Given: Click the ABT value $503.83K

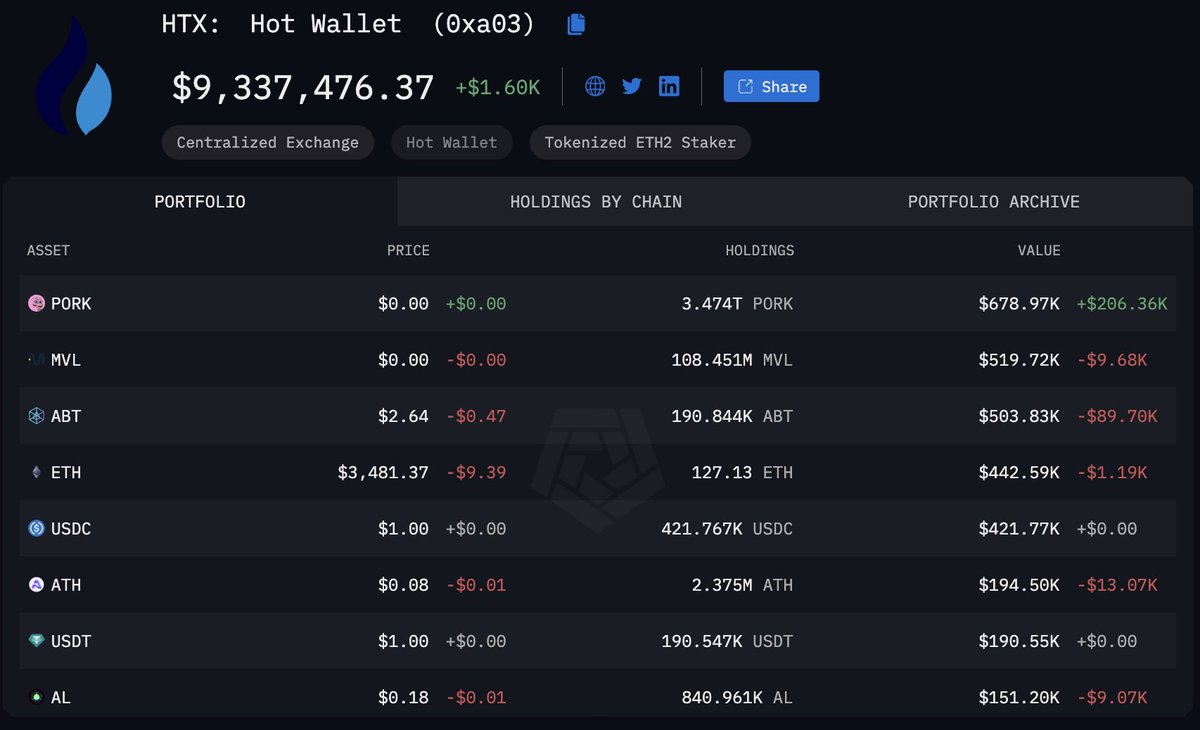Looking at the screenshot, I should pos(1020,416).
